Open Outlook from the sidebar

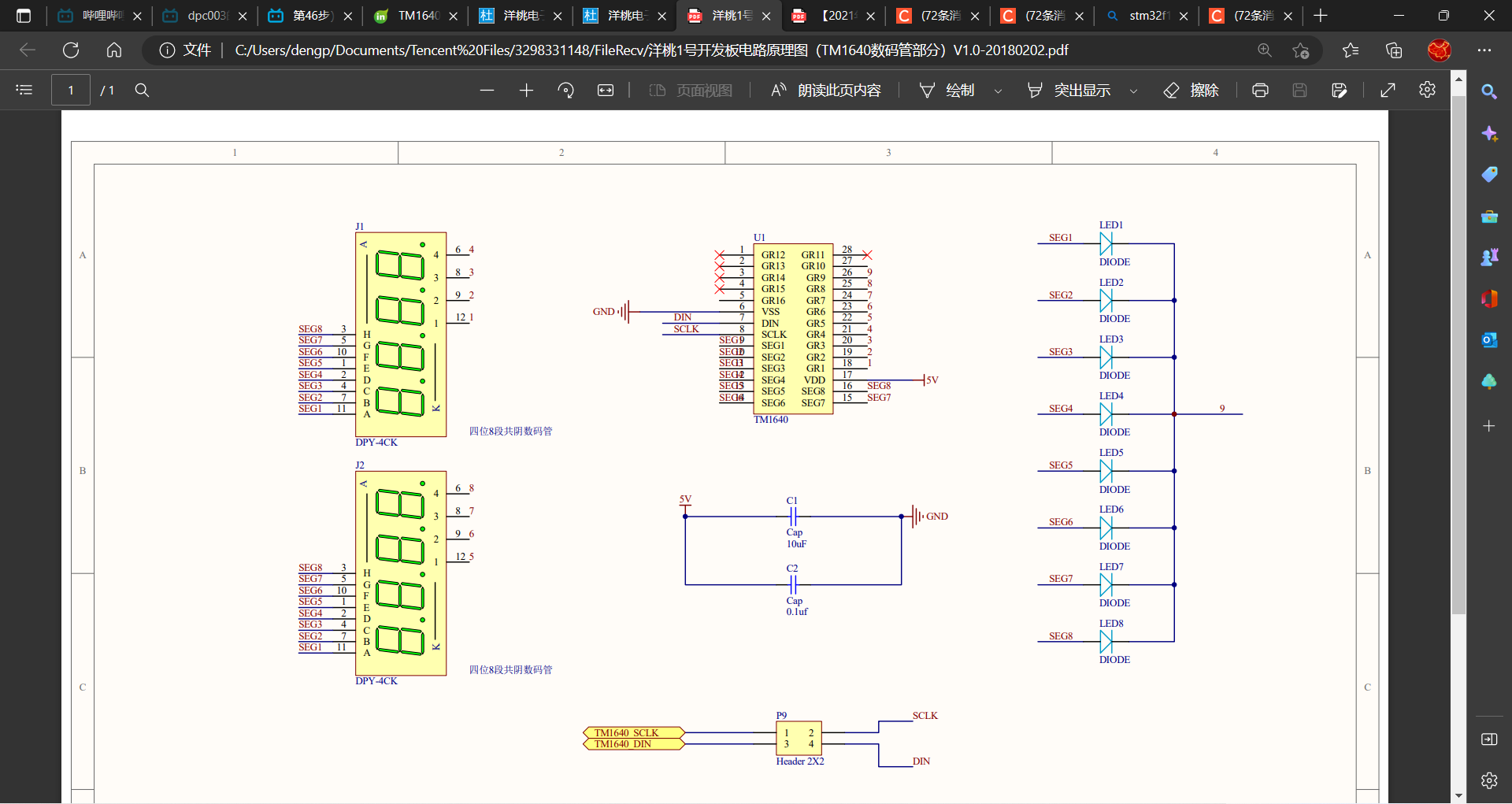[x=1489, y=340]
